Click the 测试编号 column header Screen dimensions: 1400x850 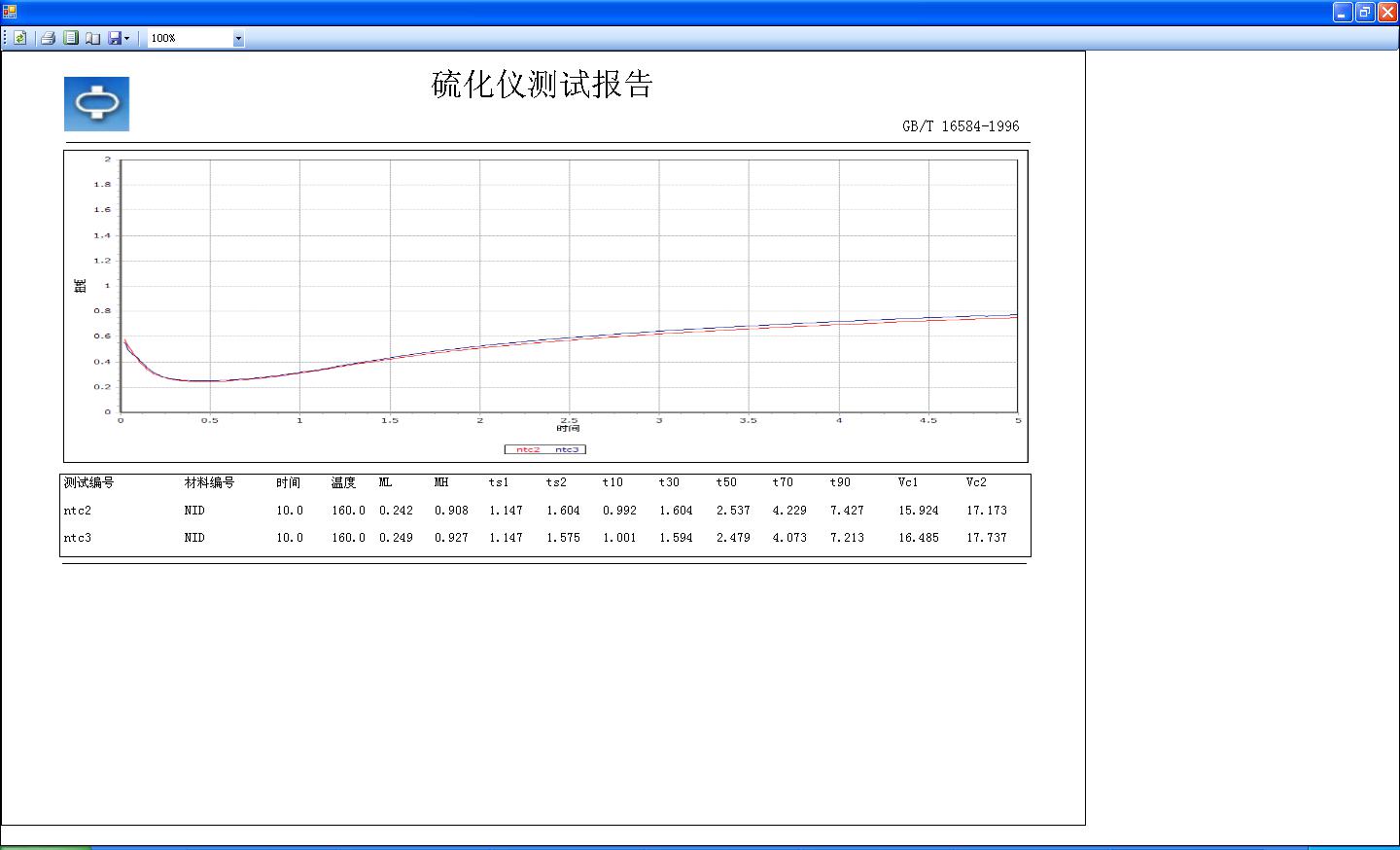pyautogui.click(x=88, y=482)
